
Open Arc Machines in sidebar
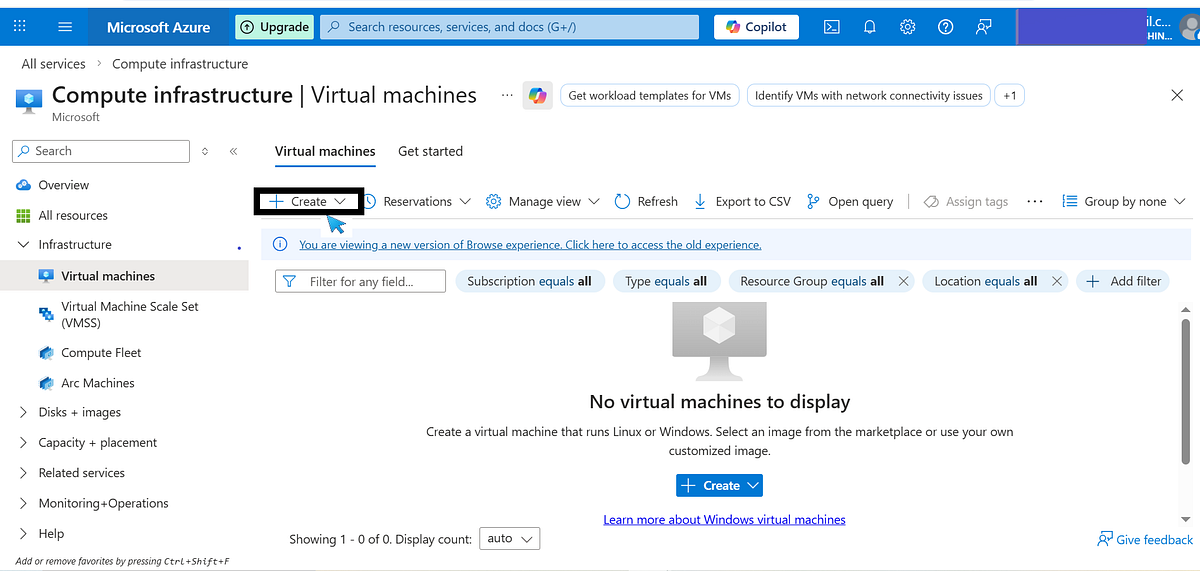click(x=97, y=383)
